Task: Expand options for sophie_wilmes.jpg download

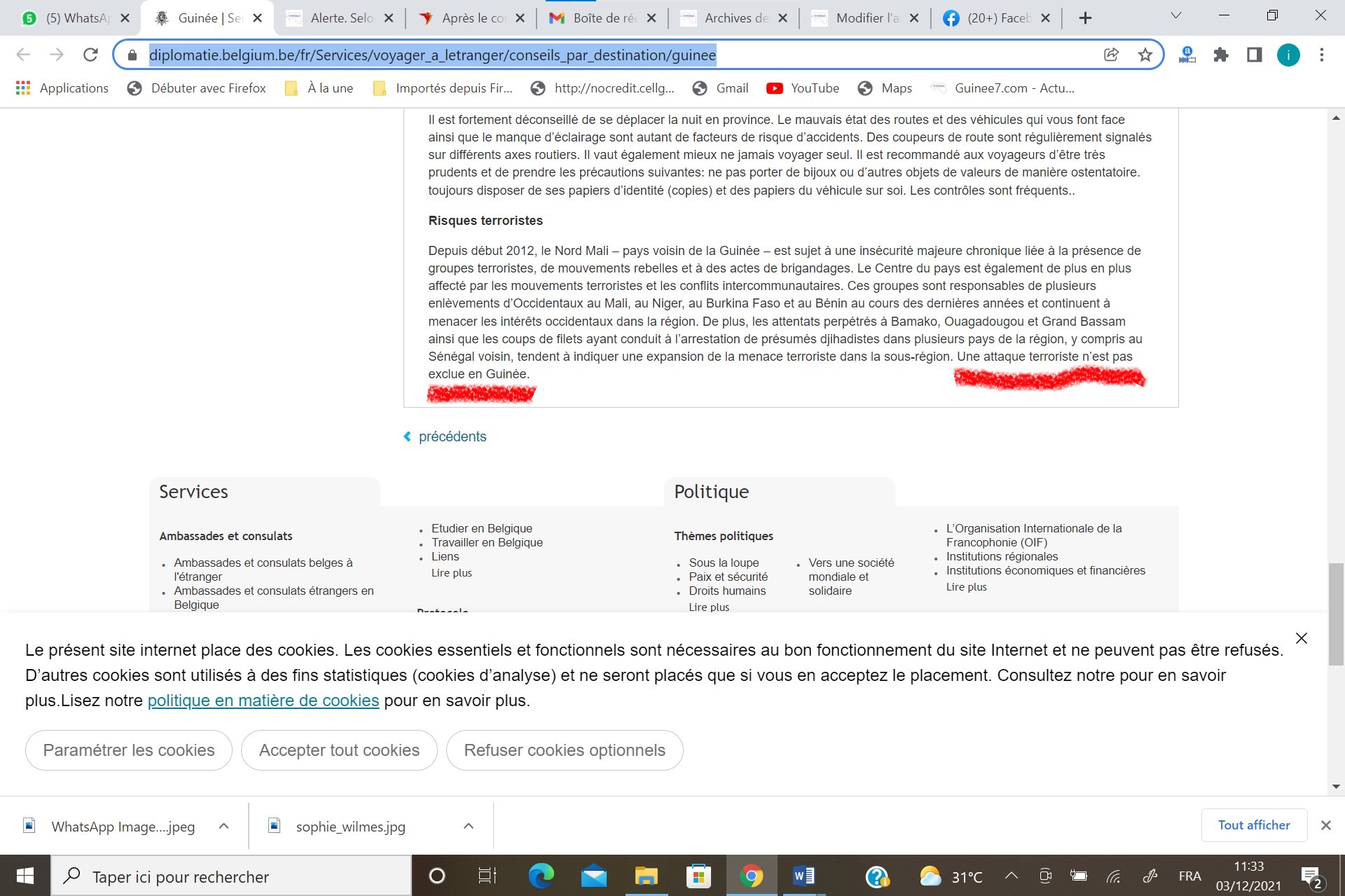Action: 469,826
